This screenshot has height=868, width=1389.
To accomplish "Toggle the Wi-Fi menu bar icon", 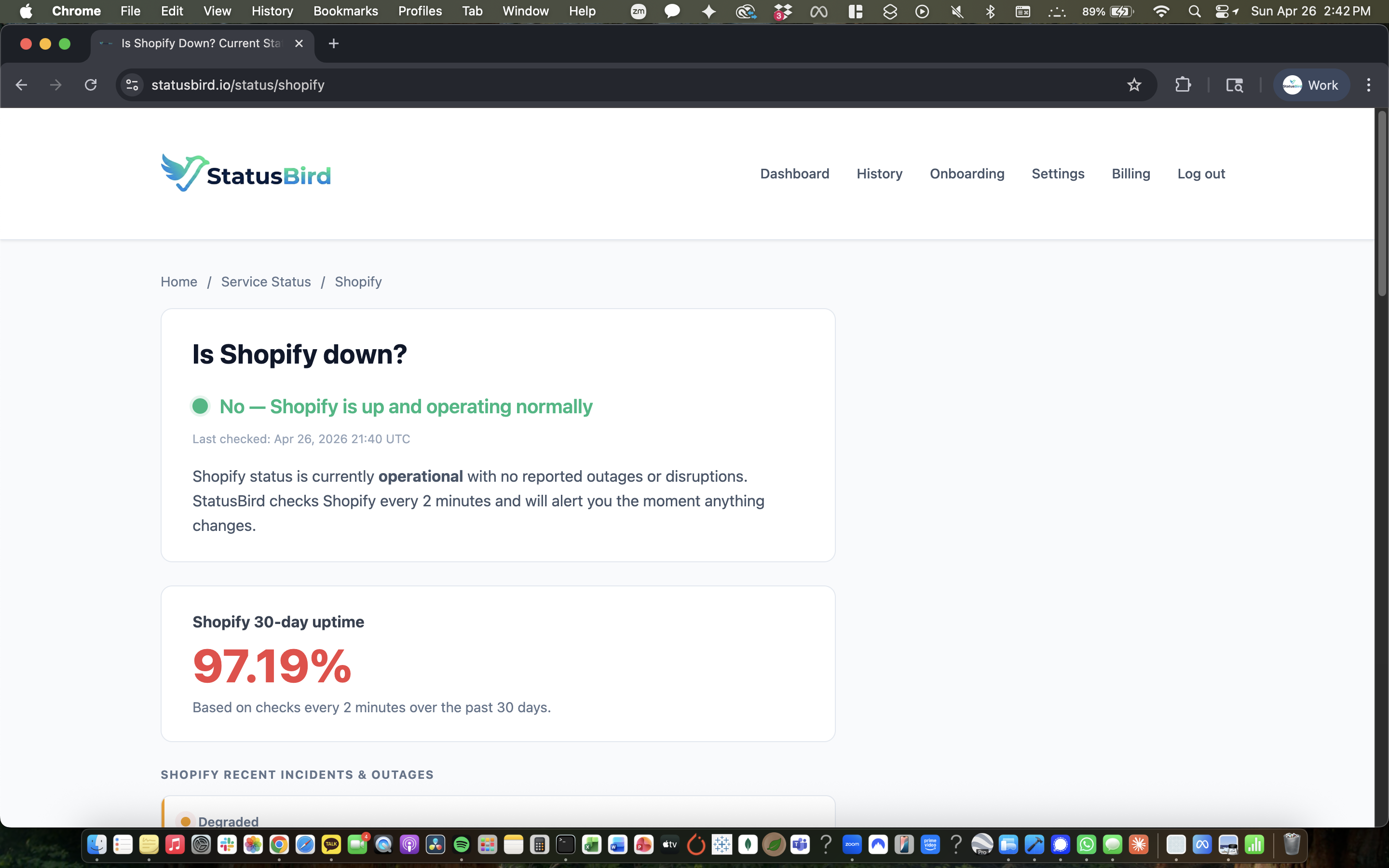I will point(1161,12).
